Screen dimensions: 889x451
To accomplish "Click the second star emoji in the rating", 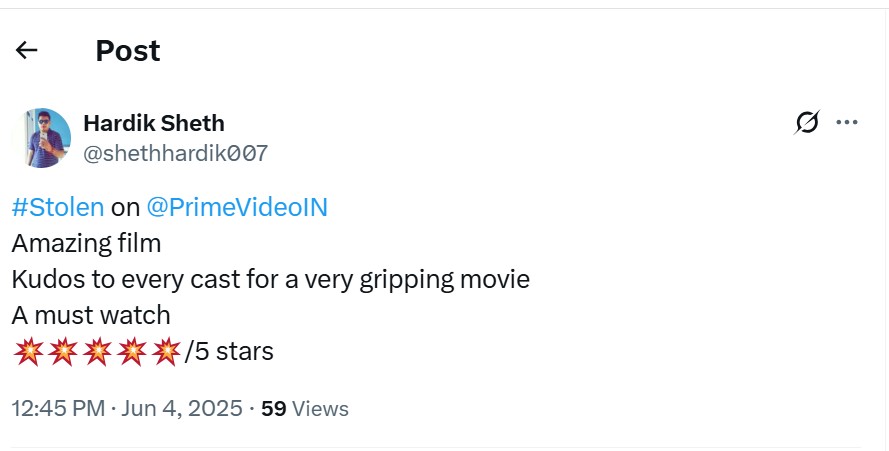I will coord(62,352).
